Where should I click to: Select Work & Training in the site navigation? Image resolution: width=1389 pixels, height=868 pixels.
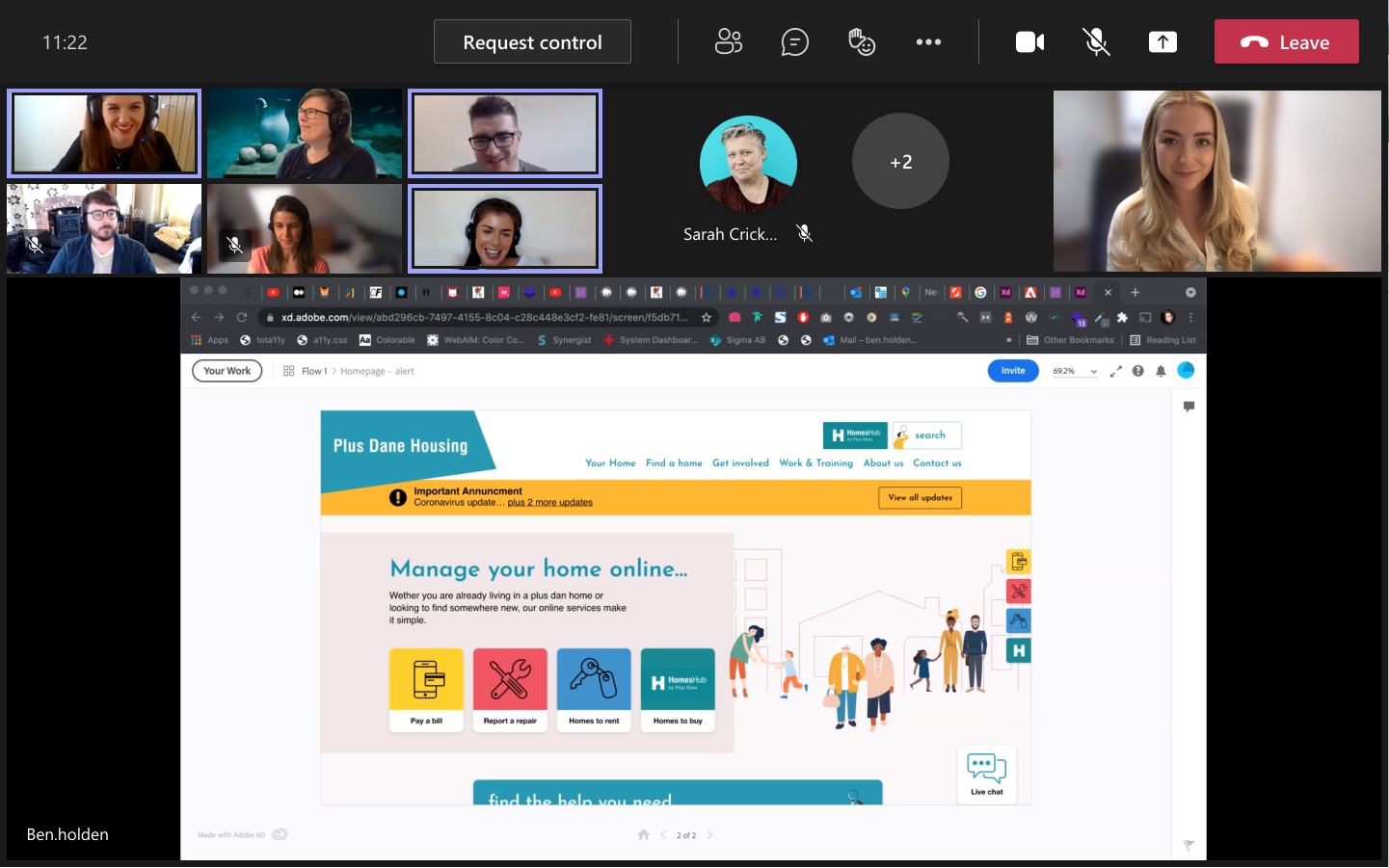[815, 462]
